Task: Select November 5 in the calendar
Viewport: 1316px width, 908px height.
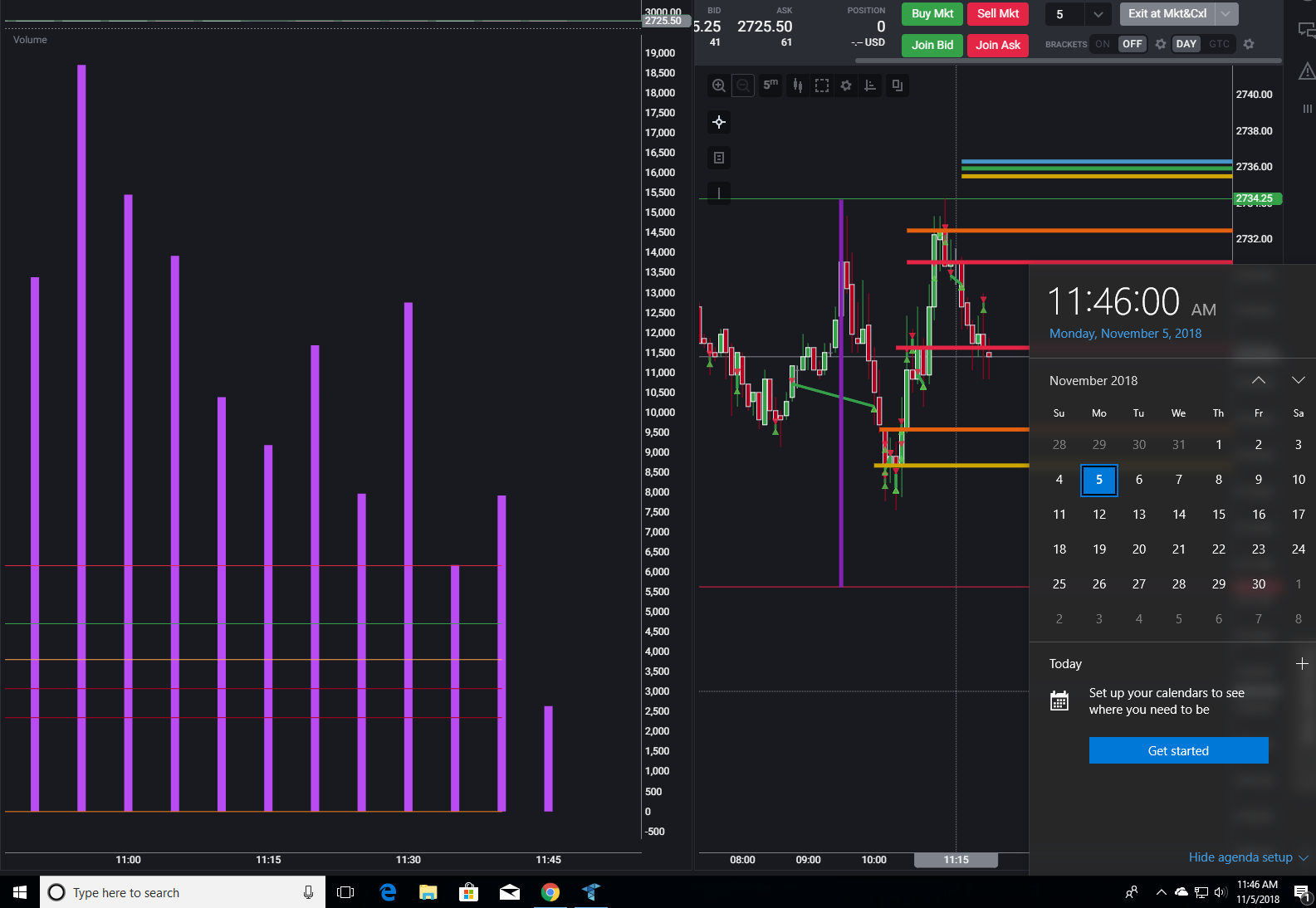Action: click(1099, 480)
